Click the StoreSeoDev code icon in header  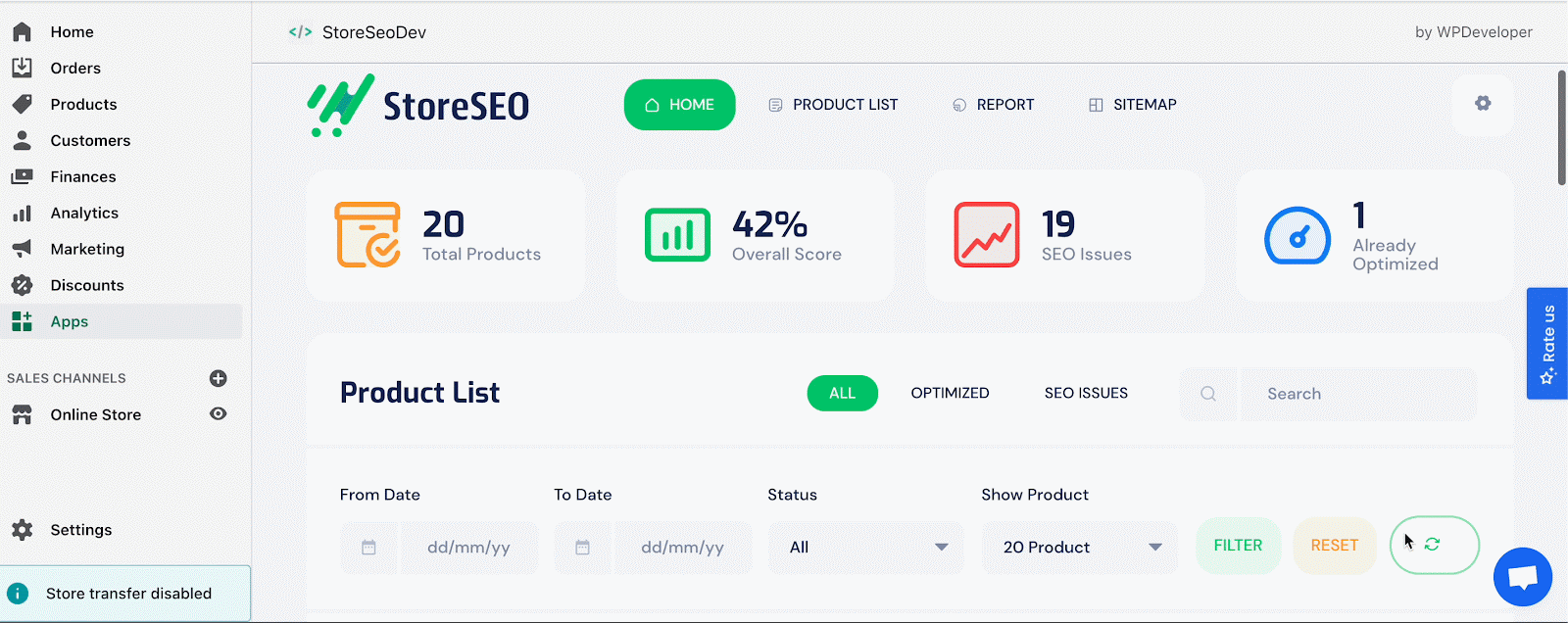[x=301, y=32]
